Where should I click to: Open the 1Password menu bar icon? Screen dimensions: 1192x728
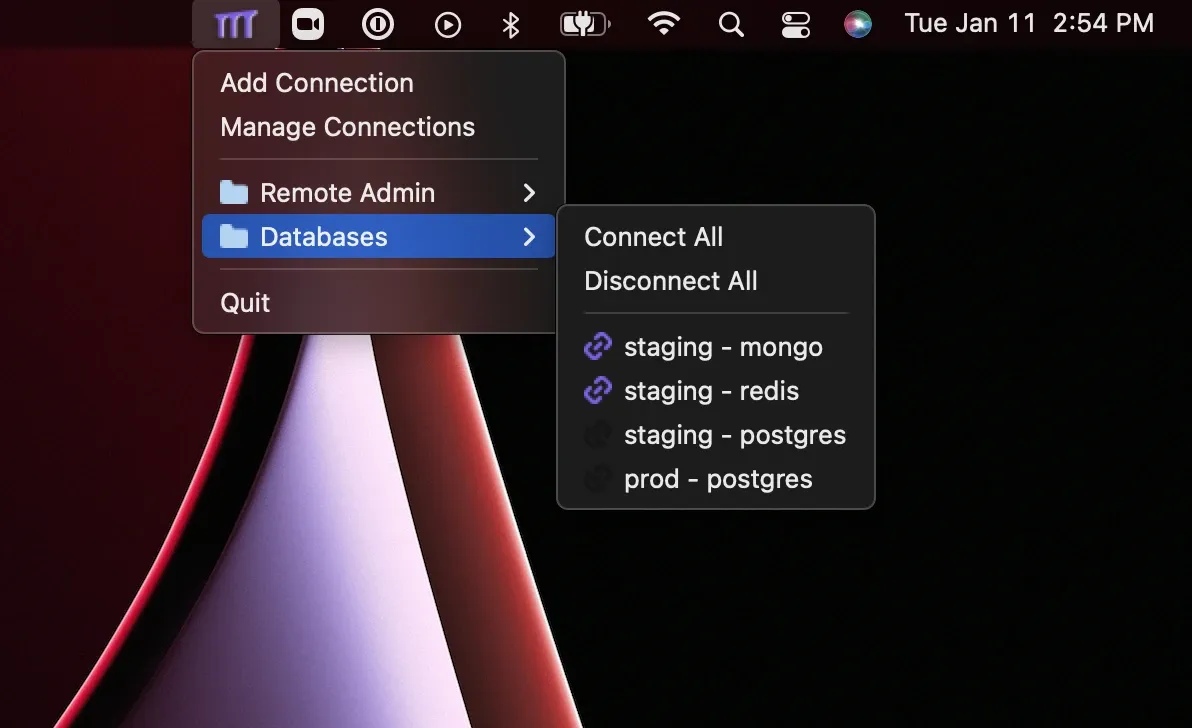click(378, 24)
